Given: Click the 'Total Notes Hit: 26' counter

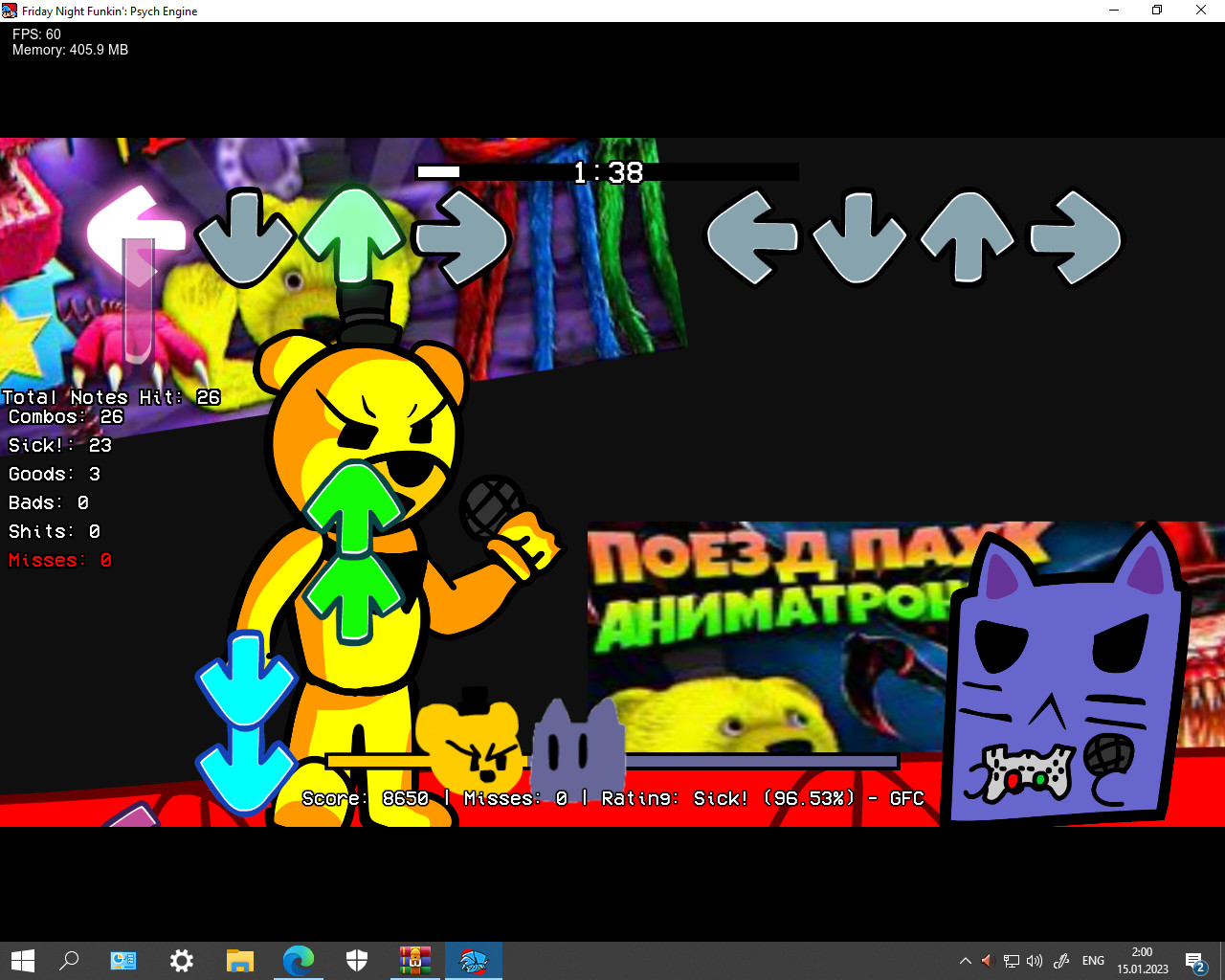Looking at the screenshot, I should coord(111,397).
